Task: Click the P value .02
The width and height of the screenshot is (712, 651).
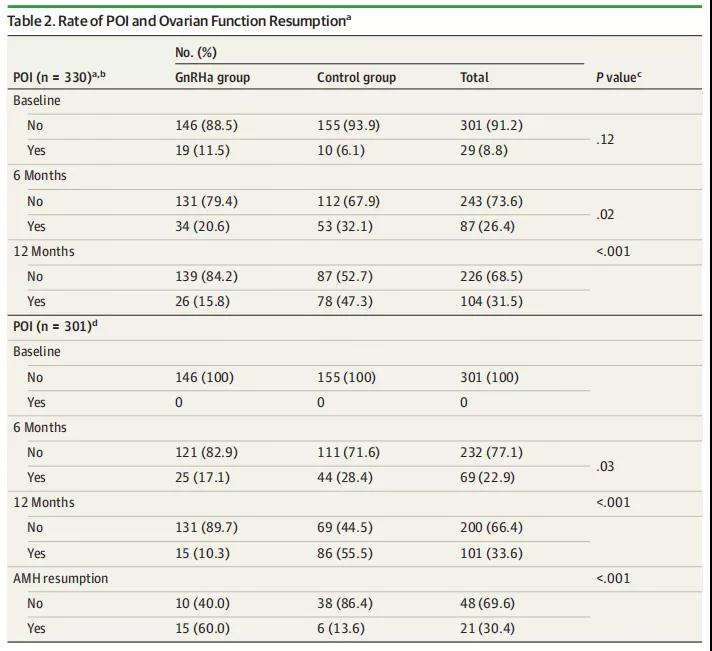Action: [x=605, y=214]
